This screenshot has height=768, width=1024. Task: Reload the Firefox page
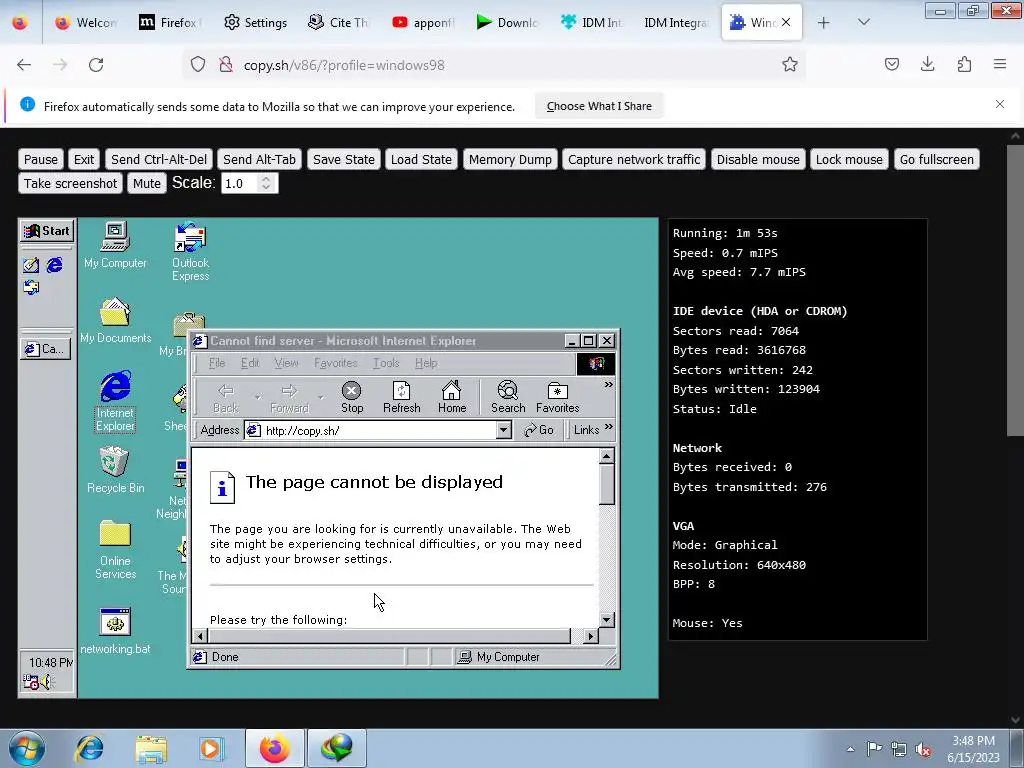point(96,65)
